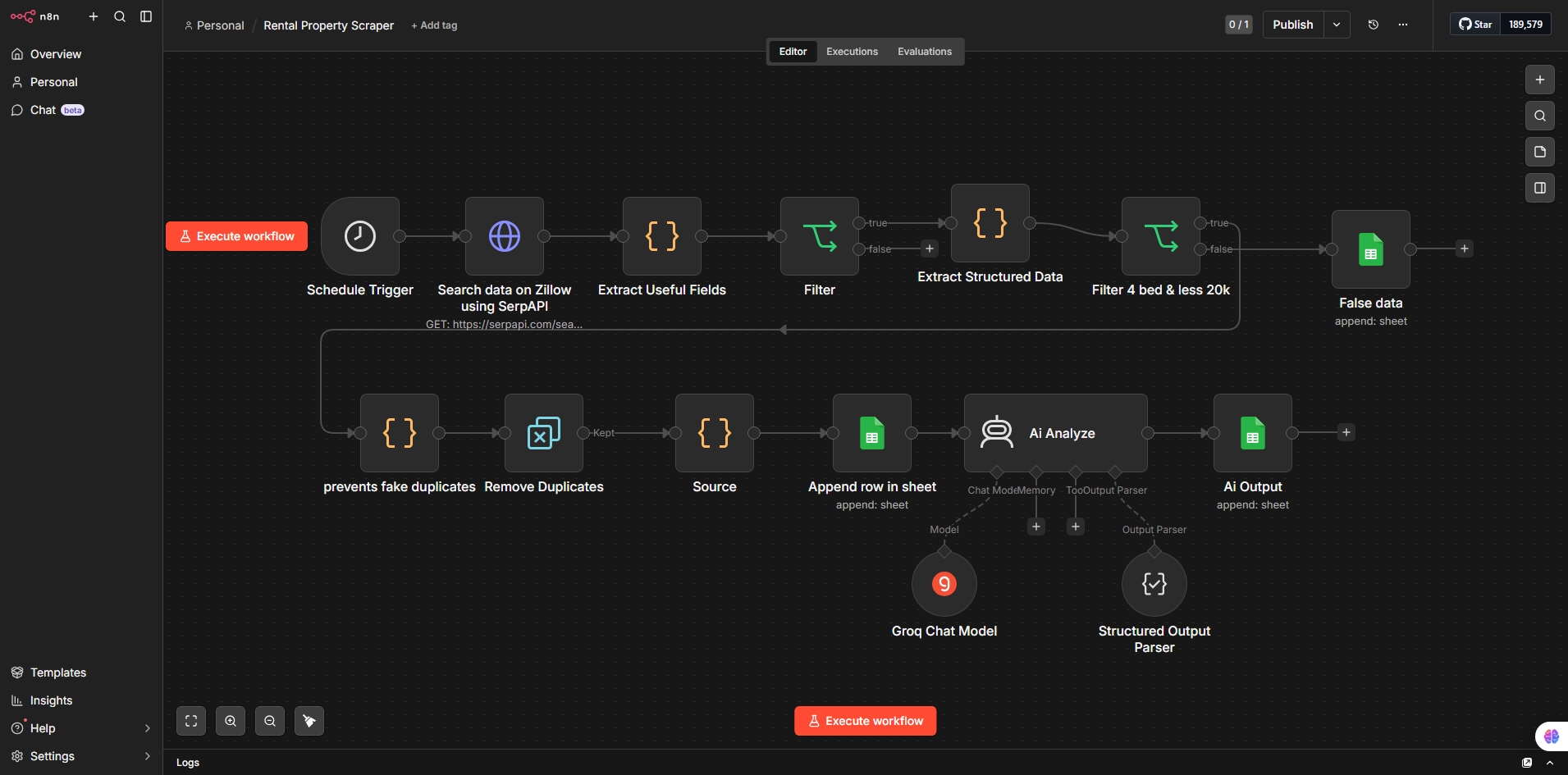Open the Personal breadcrumb link
This screenshot has width=1568, height=775.
pyautogui.click(x=214, y=25)
